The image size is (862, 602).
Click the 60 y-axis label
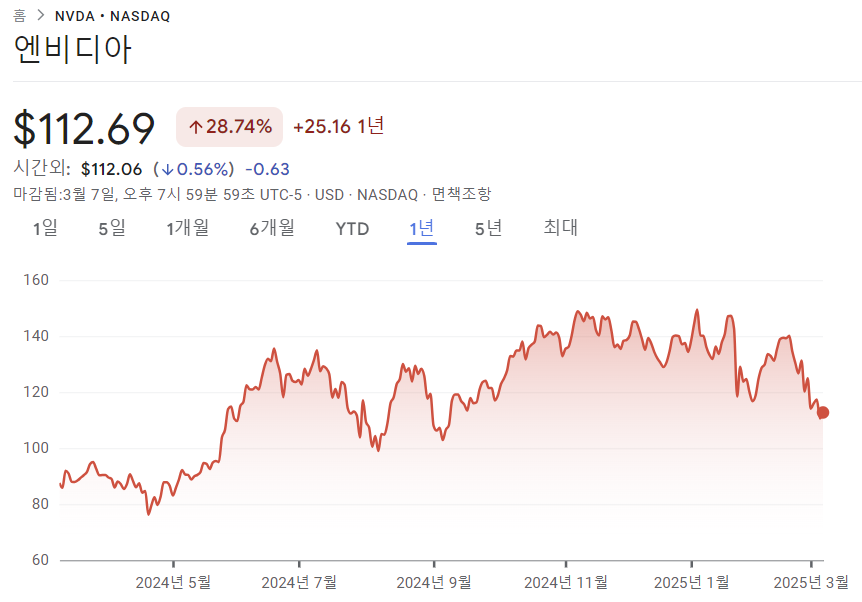point(40,560)
